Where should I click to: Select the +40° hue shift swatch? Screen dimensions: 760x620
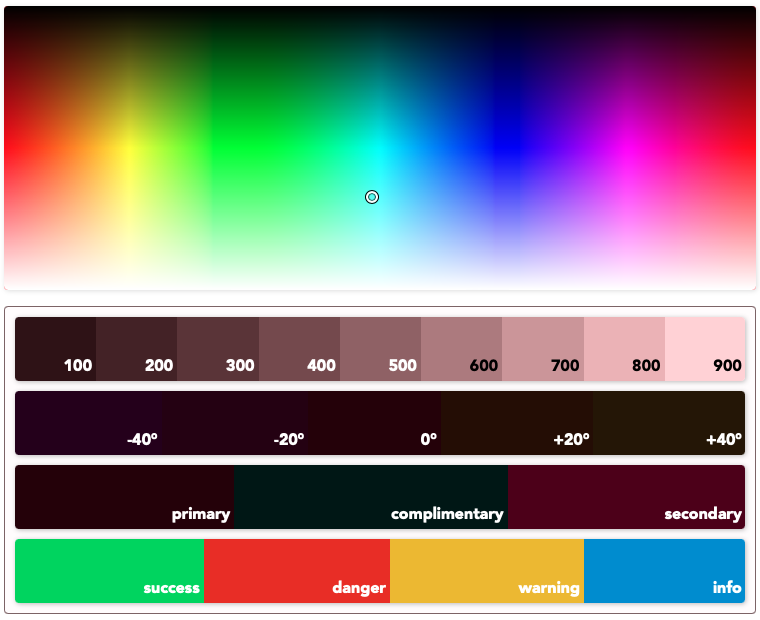(669, 423)
